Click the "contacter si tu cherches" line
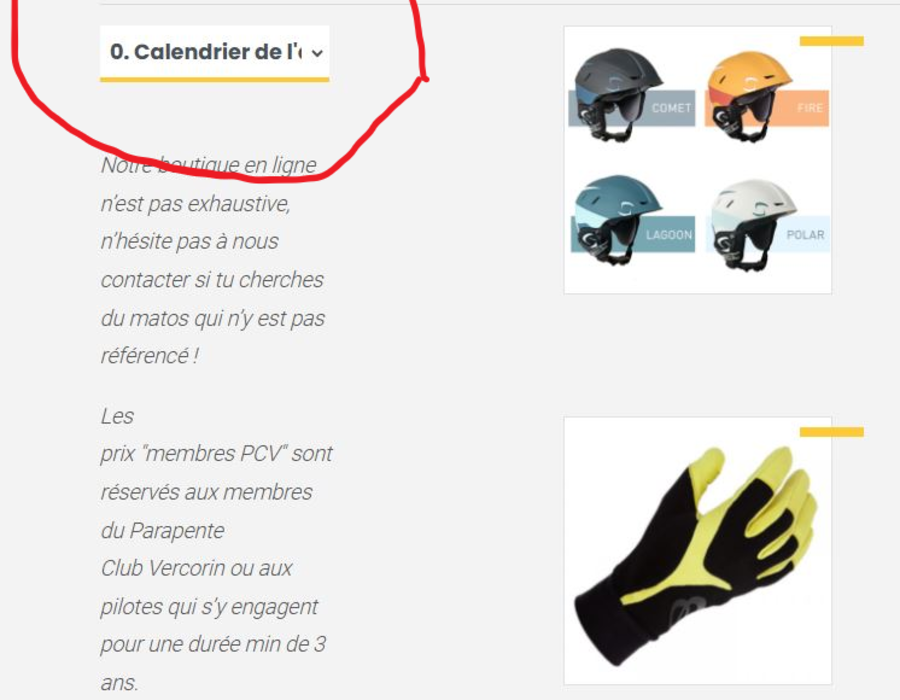Image resolution: width=900 pixels, height=700 pixels. [x=212, y=280]
